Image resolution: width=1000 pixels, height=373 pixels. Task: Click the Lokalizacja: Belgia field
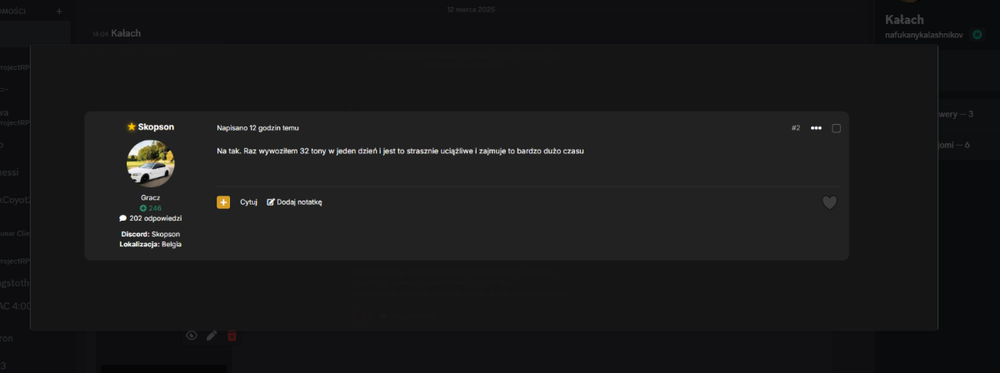point(151,244)
